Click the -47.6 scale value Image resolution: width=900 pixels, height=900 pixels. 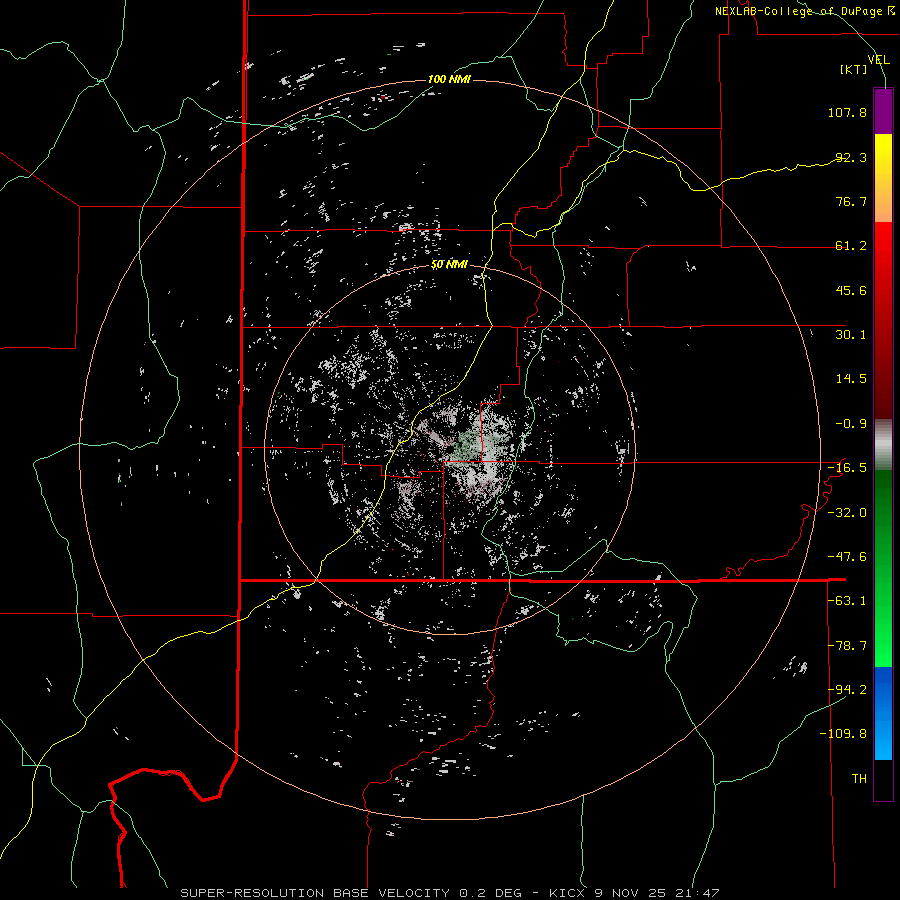(x=847, y=557)
